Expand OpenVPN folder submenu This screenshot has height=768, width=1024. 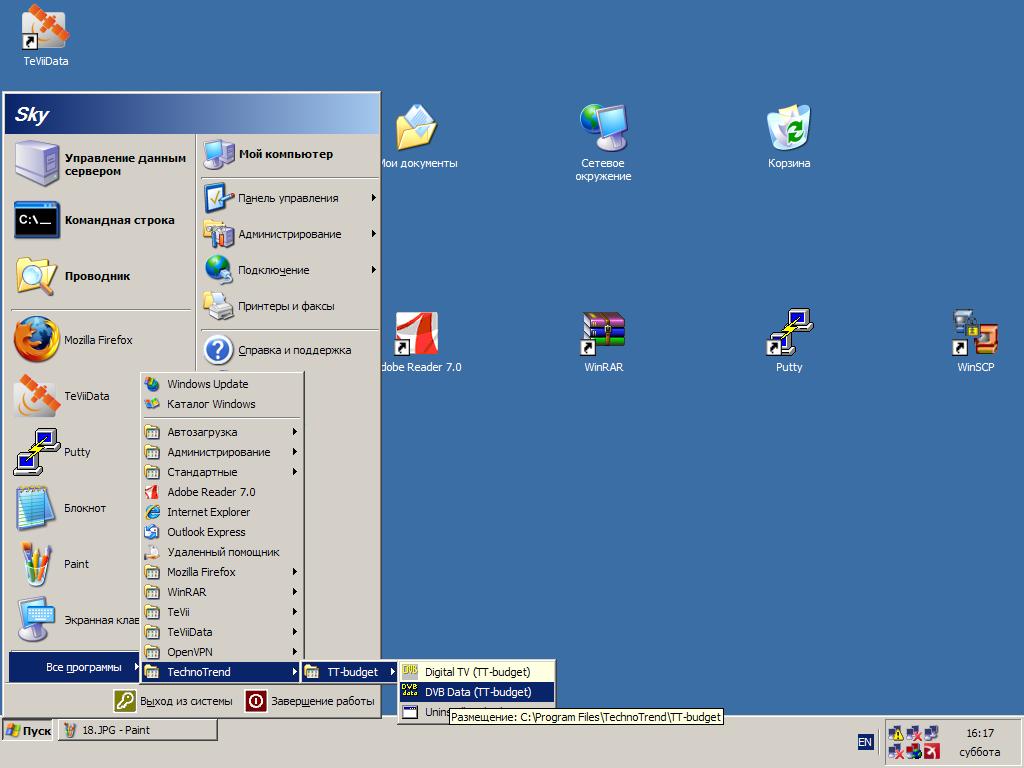tap(222, 652)
